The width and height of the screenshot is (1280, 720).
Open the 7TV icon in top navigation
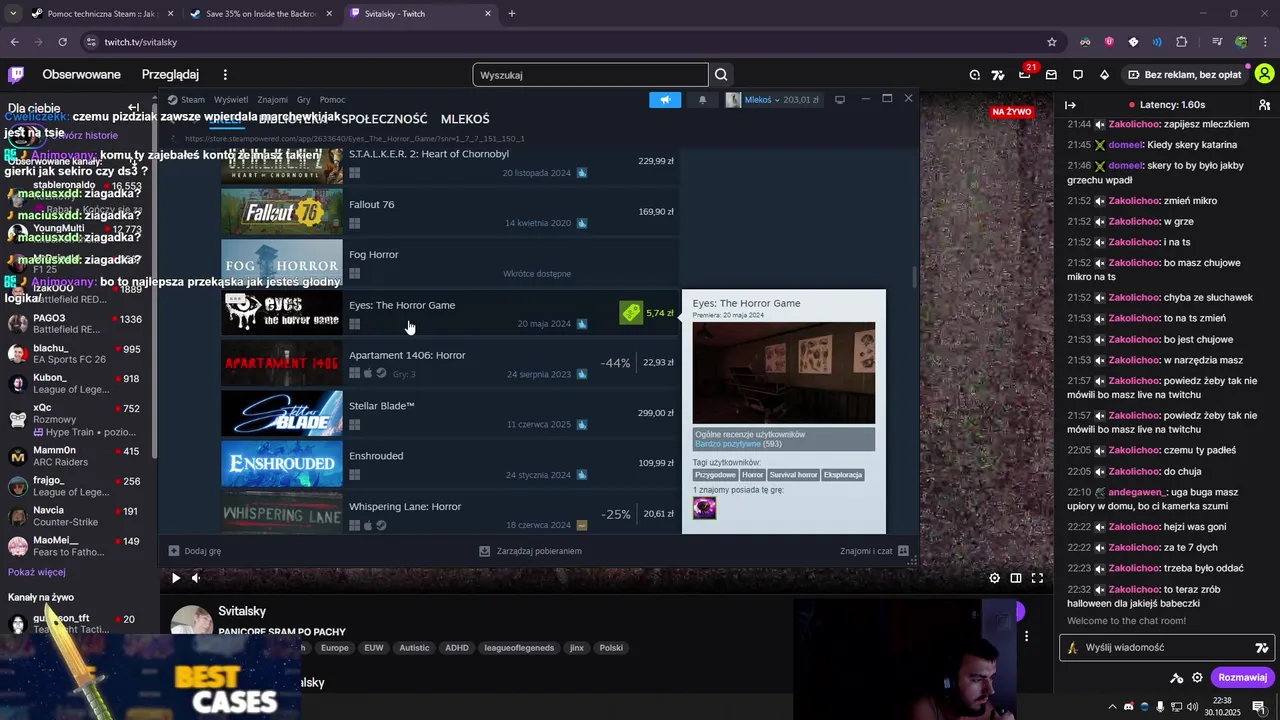click(x=998, y=74)
